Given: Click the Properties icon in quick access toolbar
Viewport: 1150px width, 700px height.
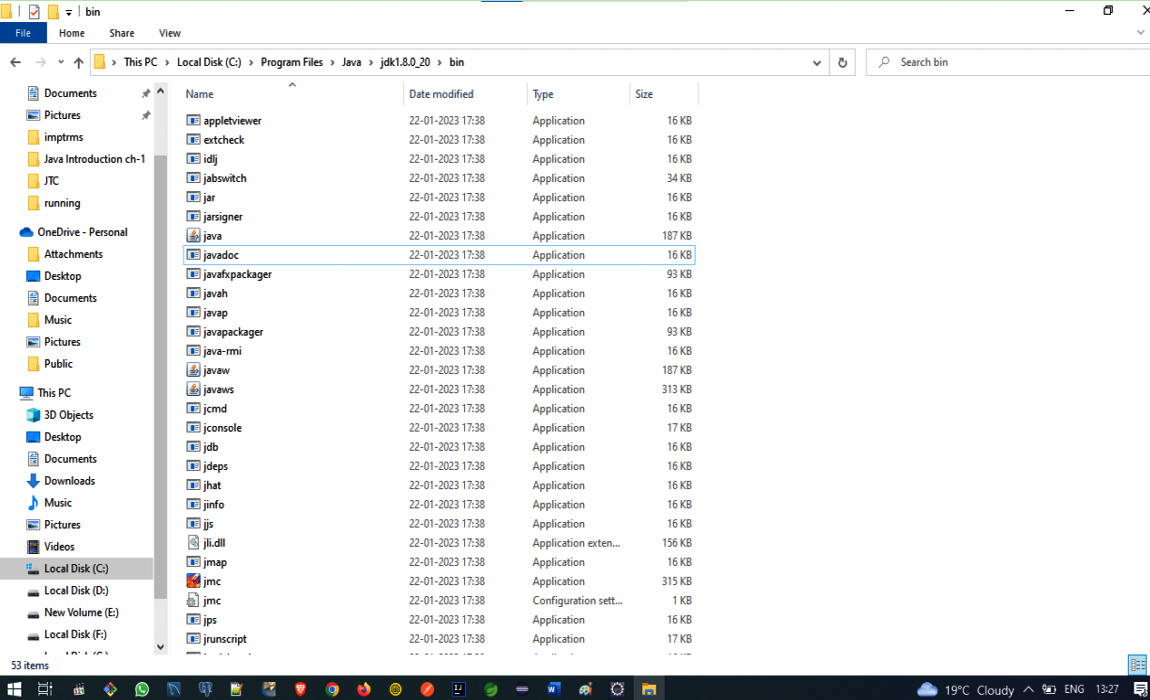Looking at the screenshot, I should click(34, 12).
